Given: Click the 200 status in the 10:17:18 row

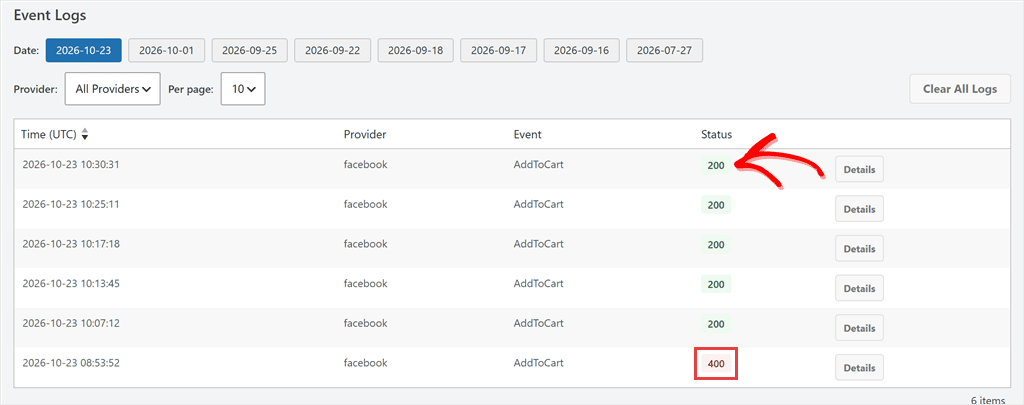Looking at the screenshot, I should tap(716, 245).
